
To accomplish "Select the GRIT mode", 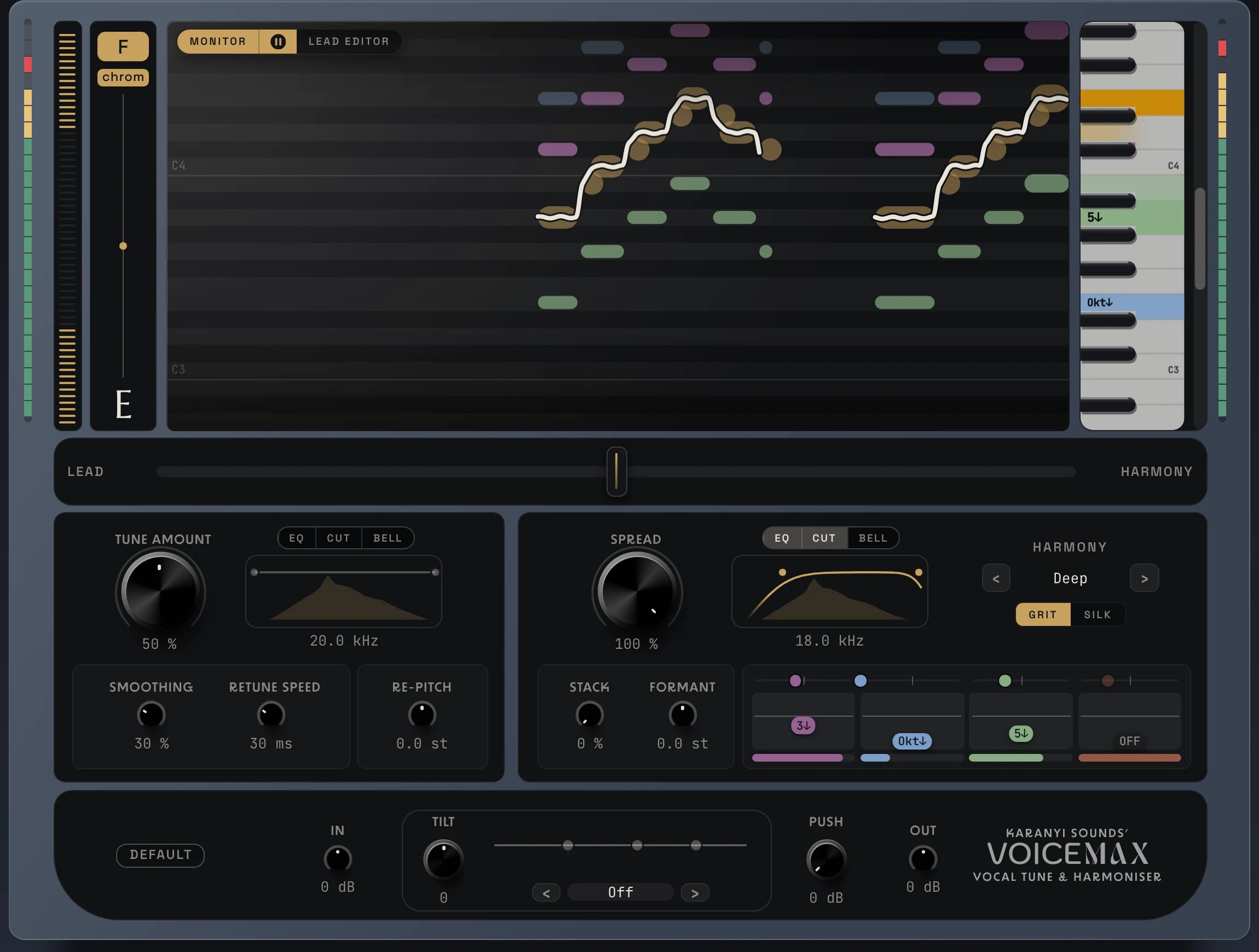I will 1043,614.
